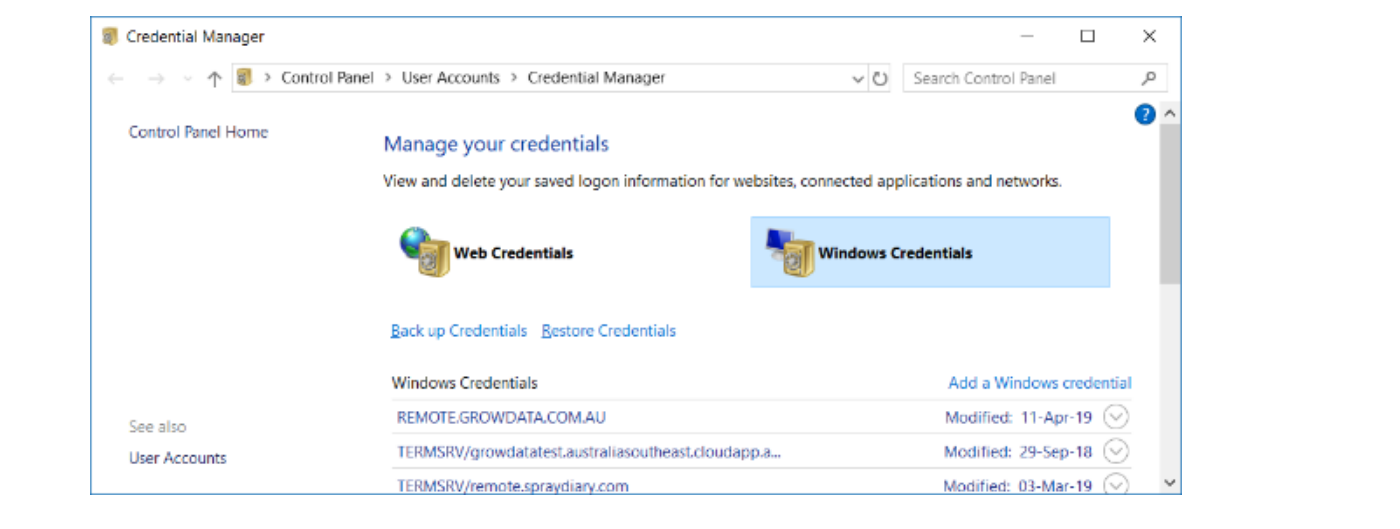Select Control Panel in the breadcrumb

coord(327,77)
